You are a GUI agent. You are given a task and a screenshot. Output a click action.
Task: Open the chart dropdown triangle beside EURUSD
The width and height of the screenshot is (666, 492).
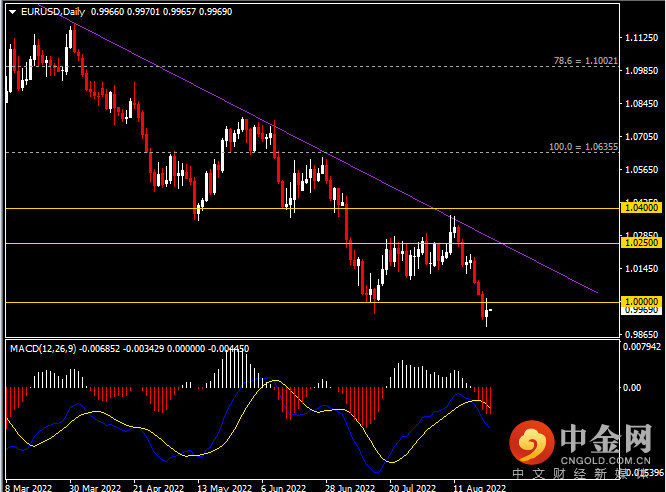pos(12,12)
